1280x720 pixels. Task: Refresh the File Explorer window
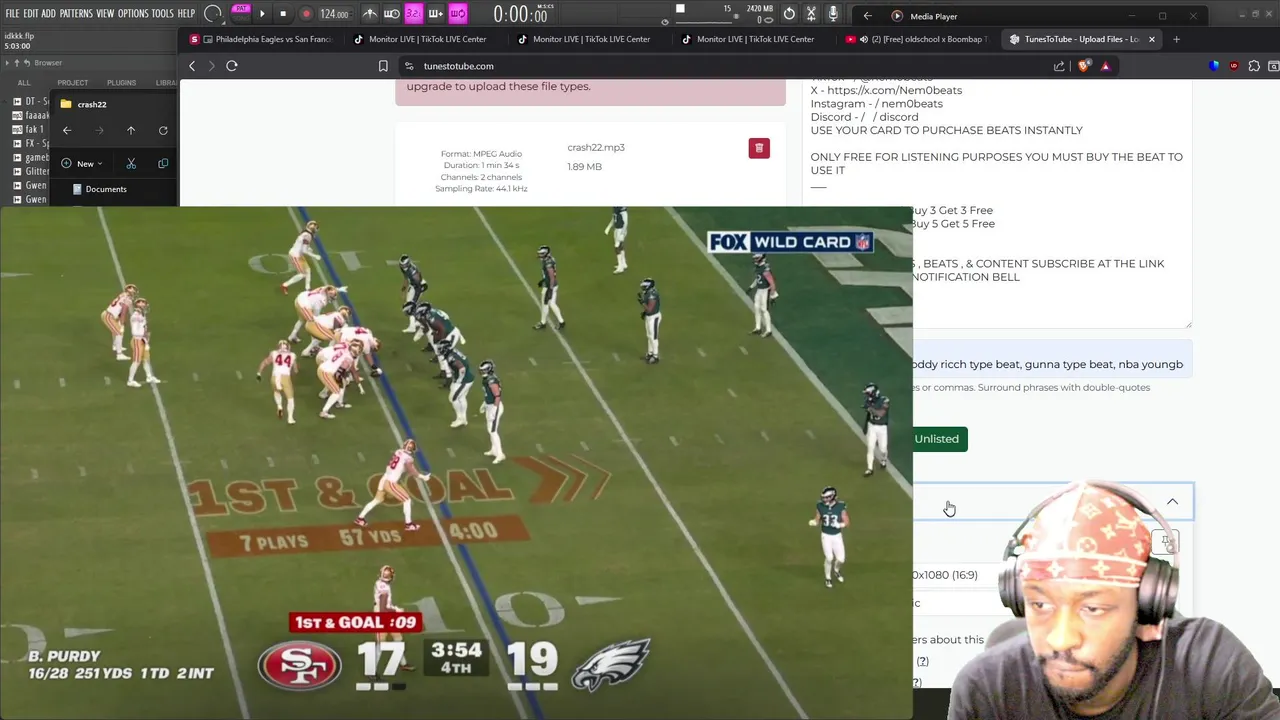pyautogui.click(x=163, y=130)
